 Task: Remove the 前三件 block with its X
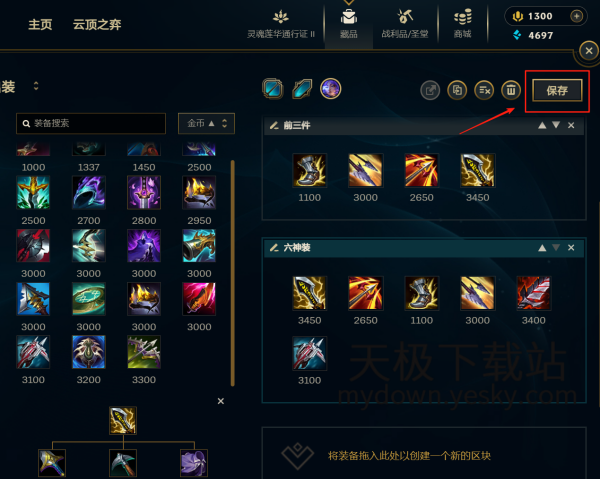(571, 125)
